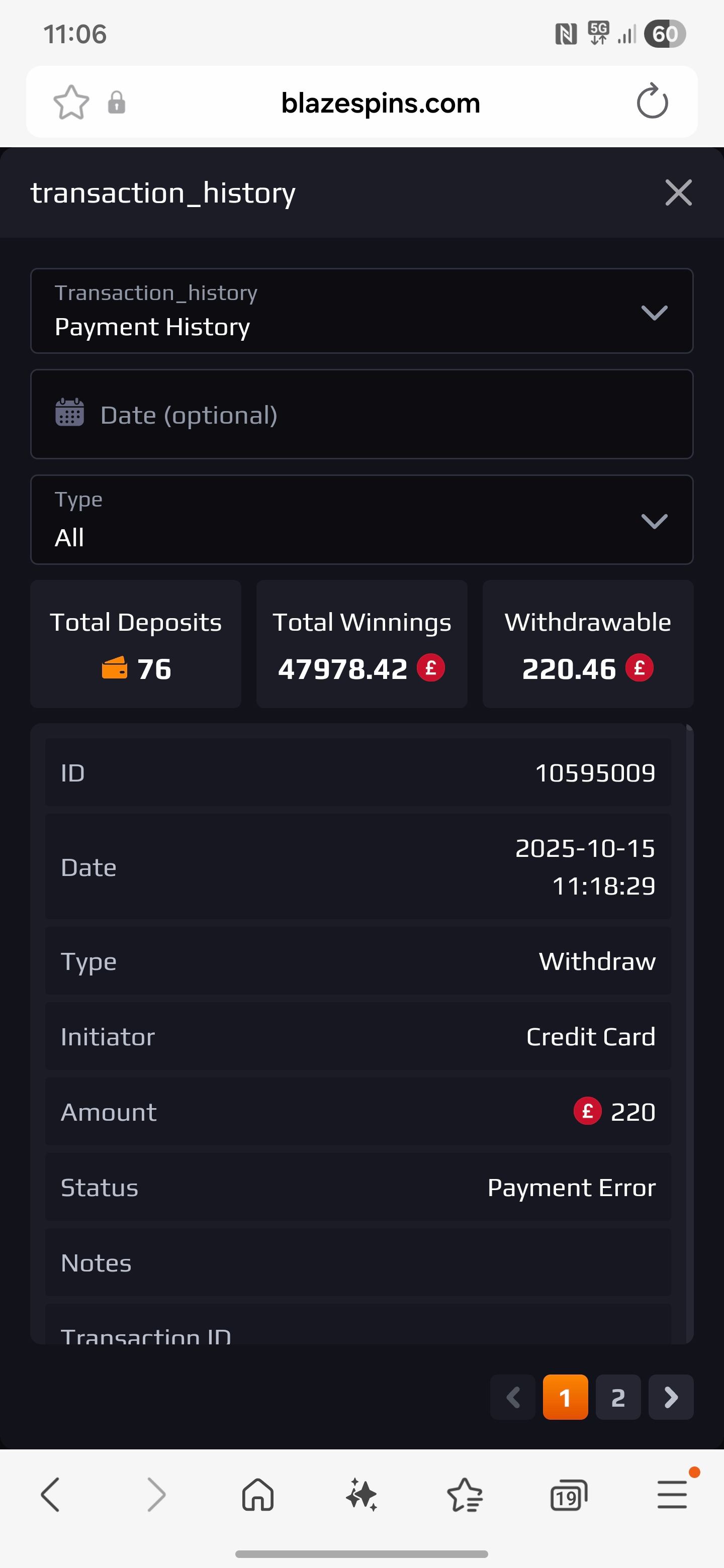Open the Payment History dropdown
Image resolution: width=724 pixels, height=1568 pixels.
[361, 311]
